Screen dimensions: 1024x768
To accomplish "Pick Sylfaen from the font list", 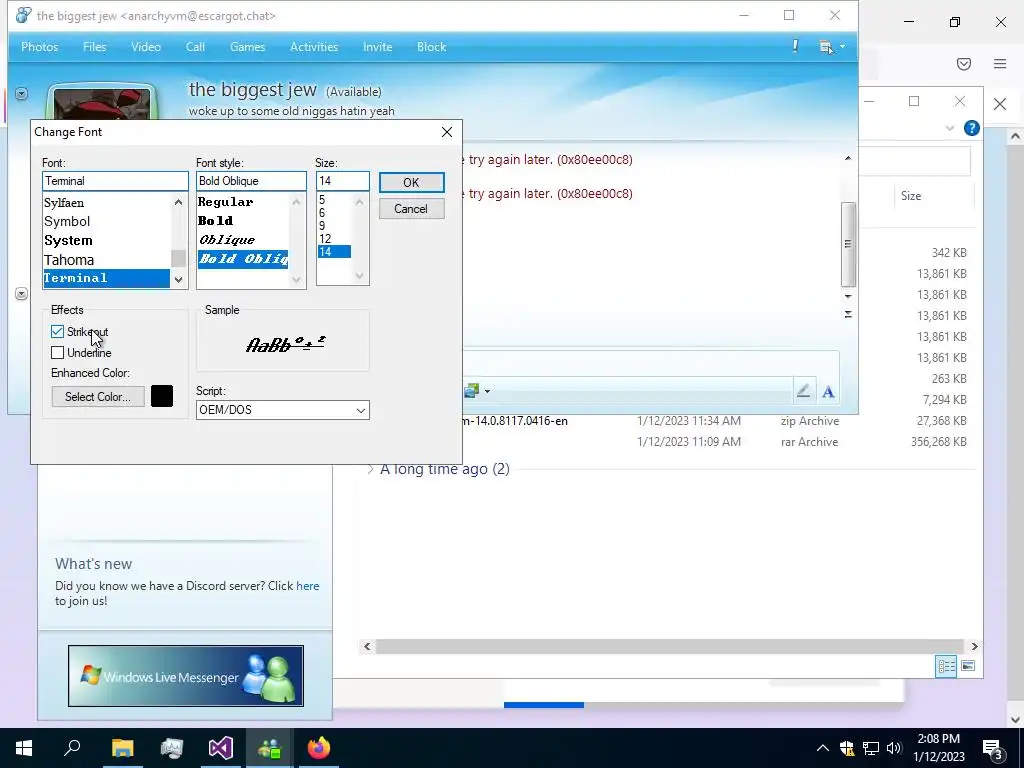I will tap(64, 202).
